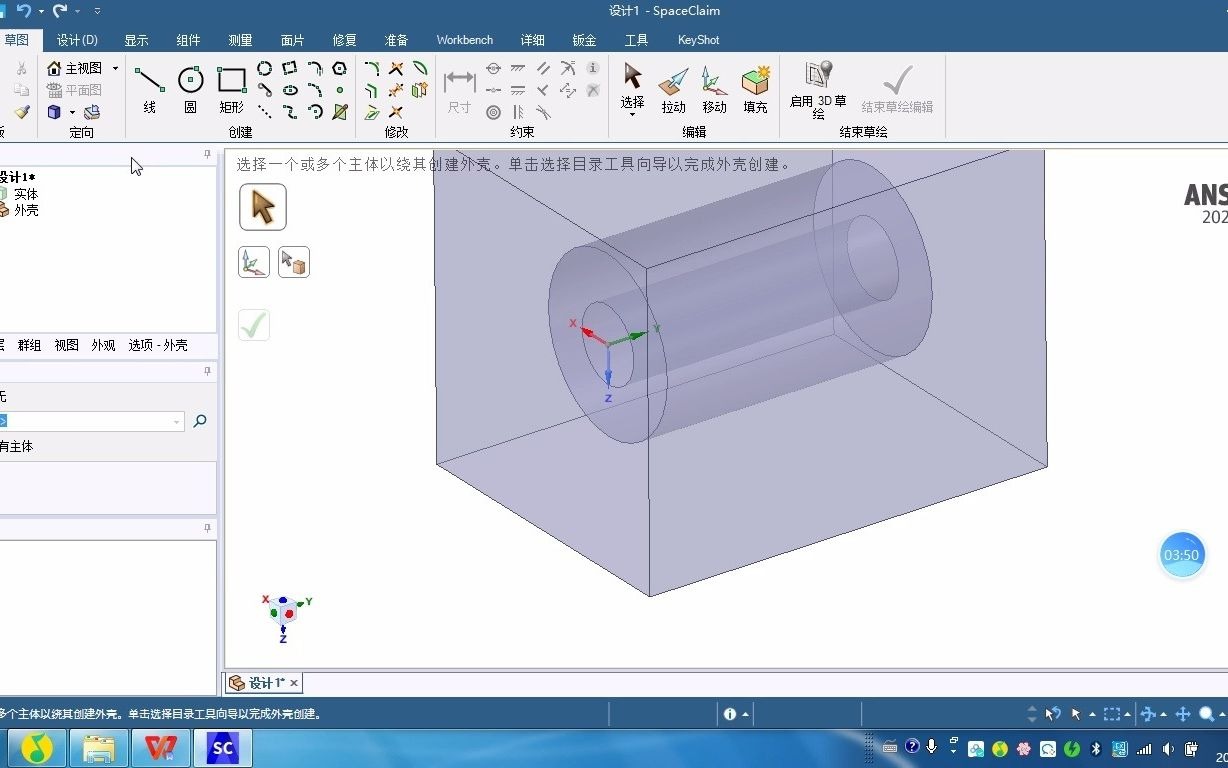Choose the offset curve tool in 修改
The image size is (1228, 768).
pos(371,90)
